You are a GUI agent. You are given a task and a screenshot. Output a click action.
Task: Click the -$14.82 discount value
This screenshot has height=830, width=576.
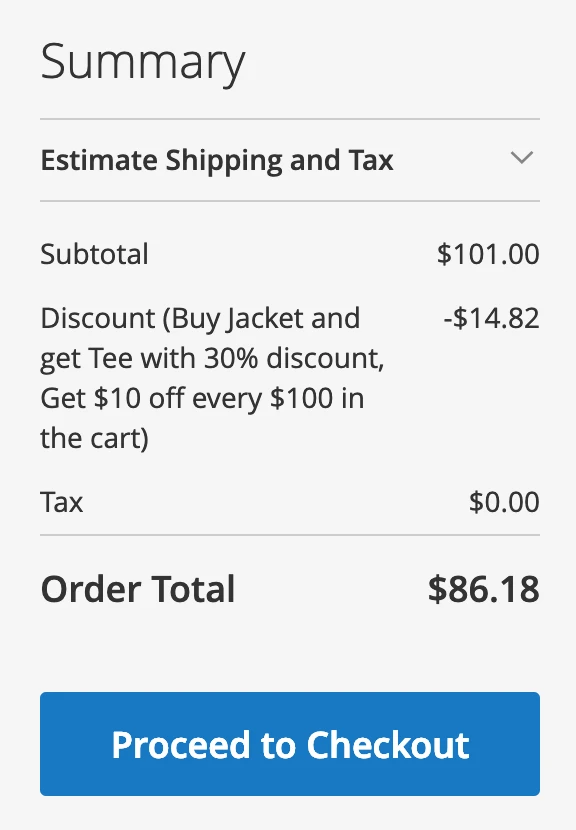tap(493, 318)
